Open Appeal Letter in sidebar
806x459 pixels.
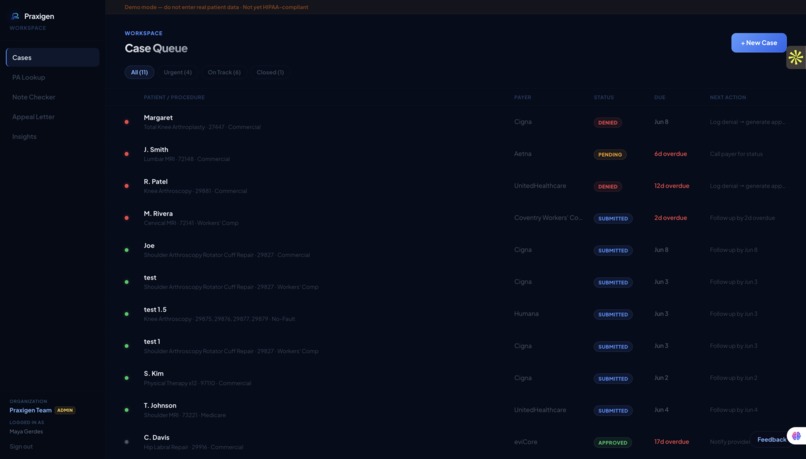tap(33, 117)
